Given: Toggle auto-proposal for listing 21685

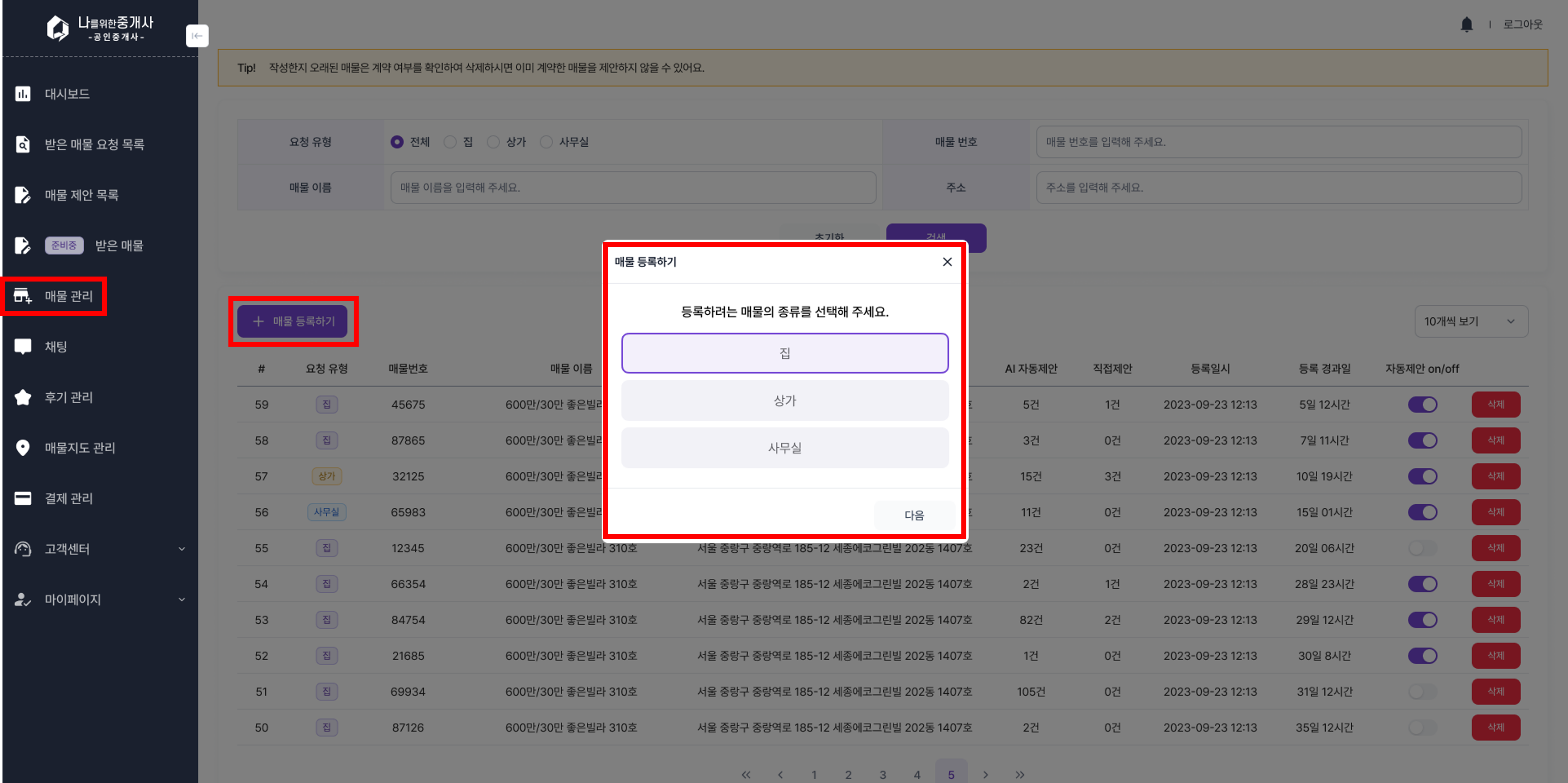Looking at the screenshot, I should tap(1422, 656).
